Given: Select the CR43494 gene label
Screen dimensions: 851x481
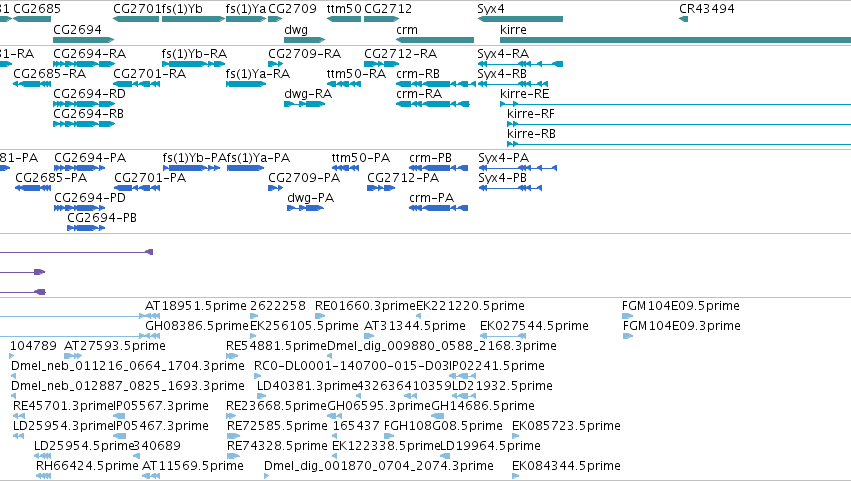Looking at the screenshot, I should [x=707, y=9].
